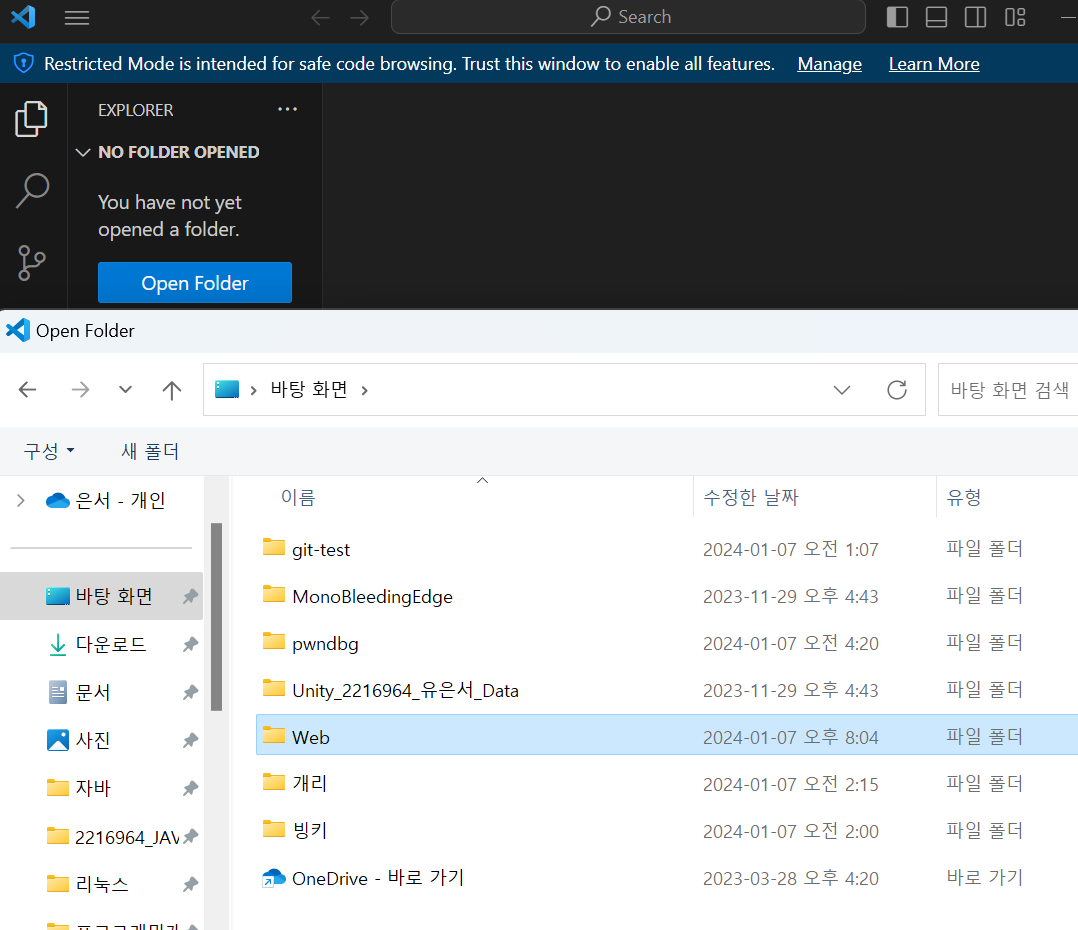Open Views and More Actions in Explorer panel

pos(288,109)
